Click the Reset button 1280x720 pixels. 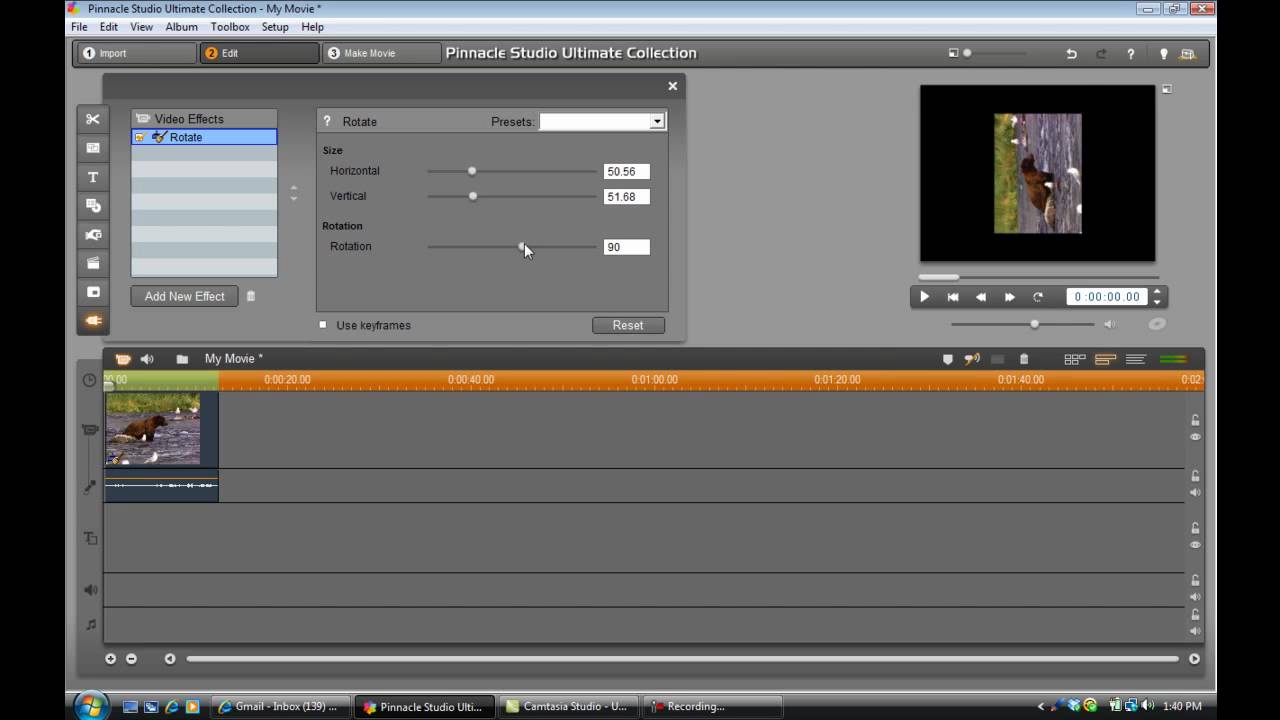click(x=628, y=325)
